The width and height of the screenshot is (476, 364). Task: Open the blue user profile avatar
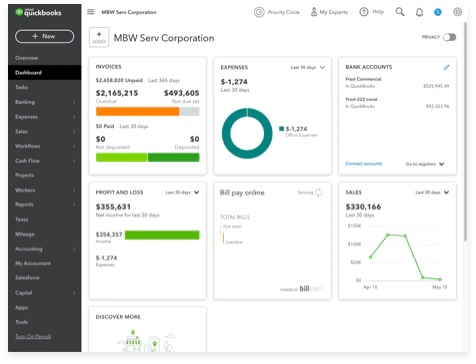438,12
